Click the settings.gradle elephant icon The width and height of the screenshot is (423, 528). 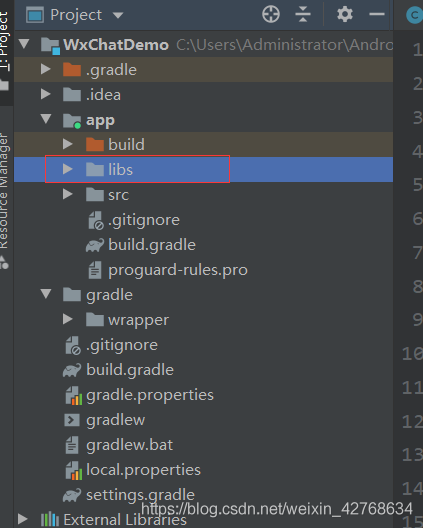click(x=72, y=495)
